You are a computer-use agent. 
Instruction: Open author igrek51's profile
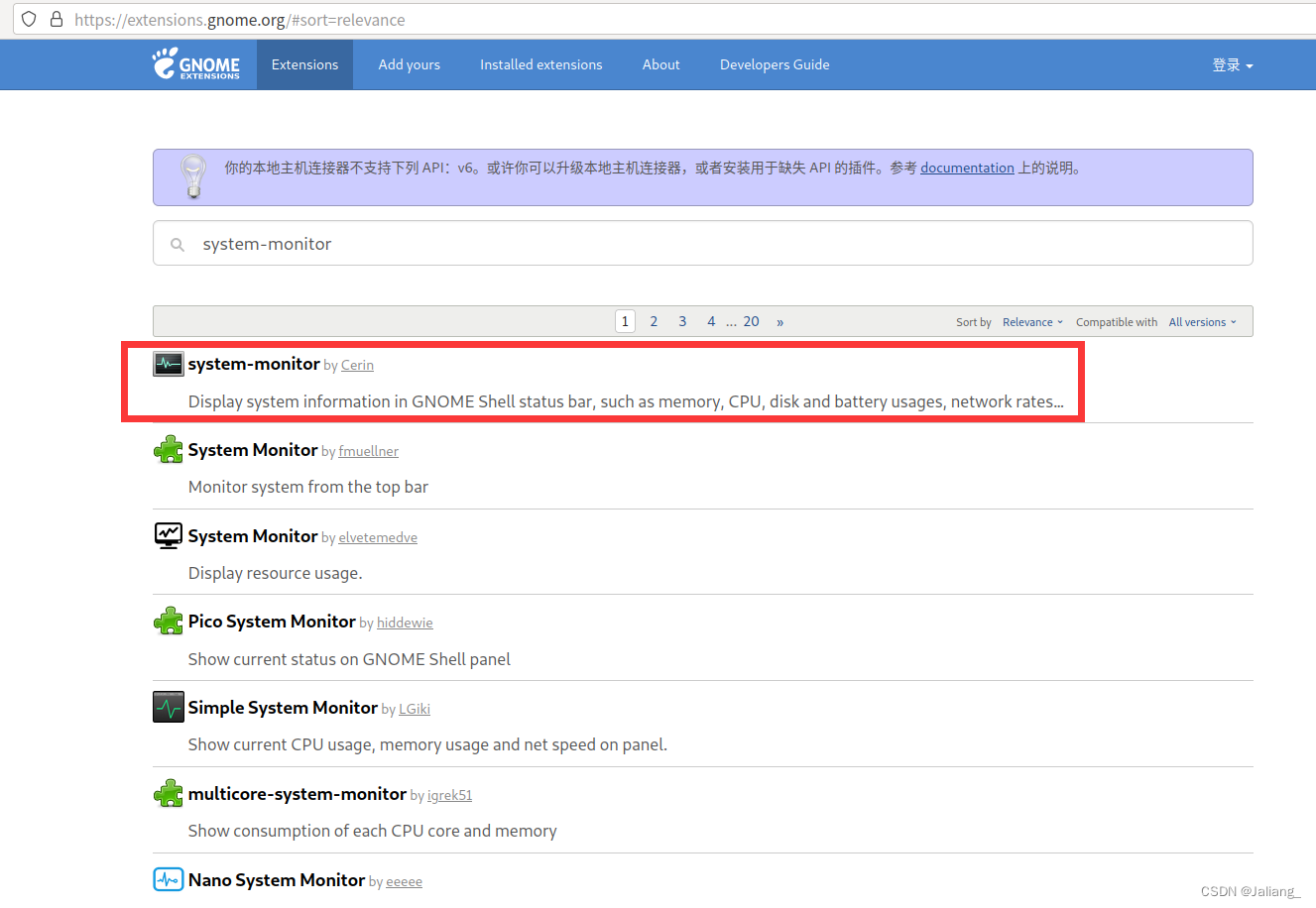point(449,795)
